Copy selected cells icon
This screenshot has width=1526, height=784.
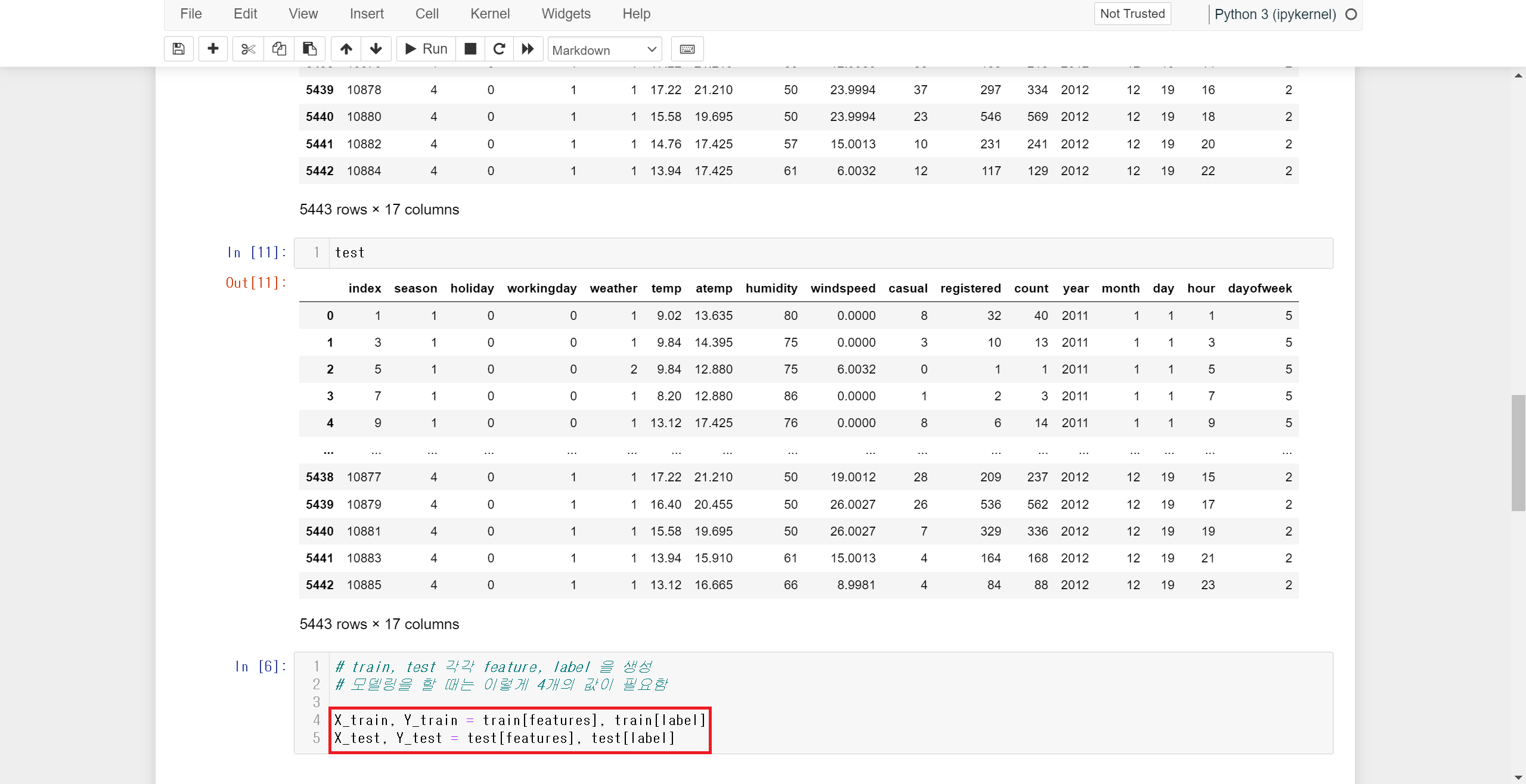click(279, 49)
